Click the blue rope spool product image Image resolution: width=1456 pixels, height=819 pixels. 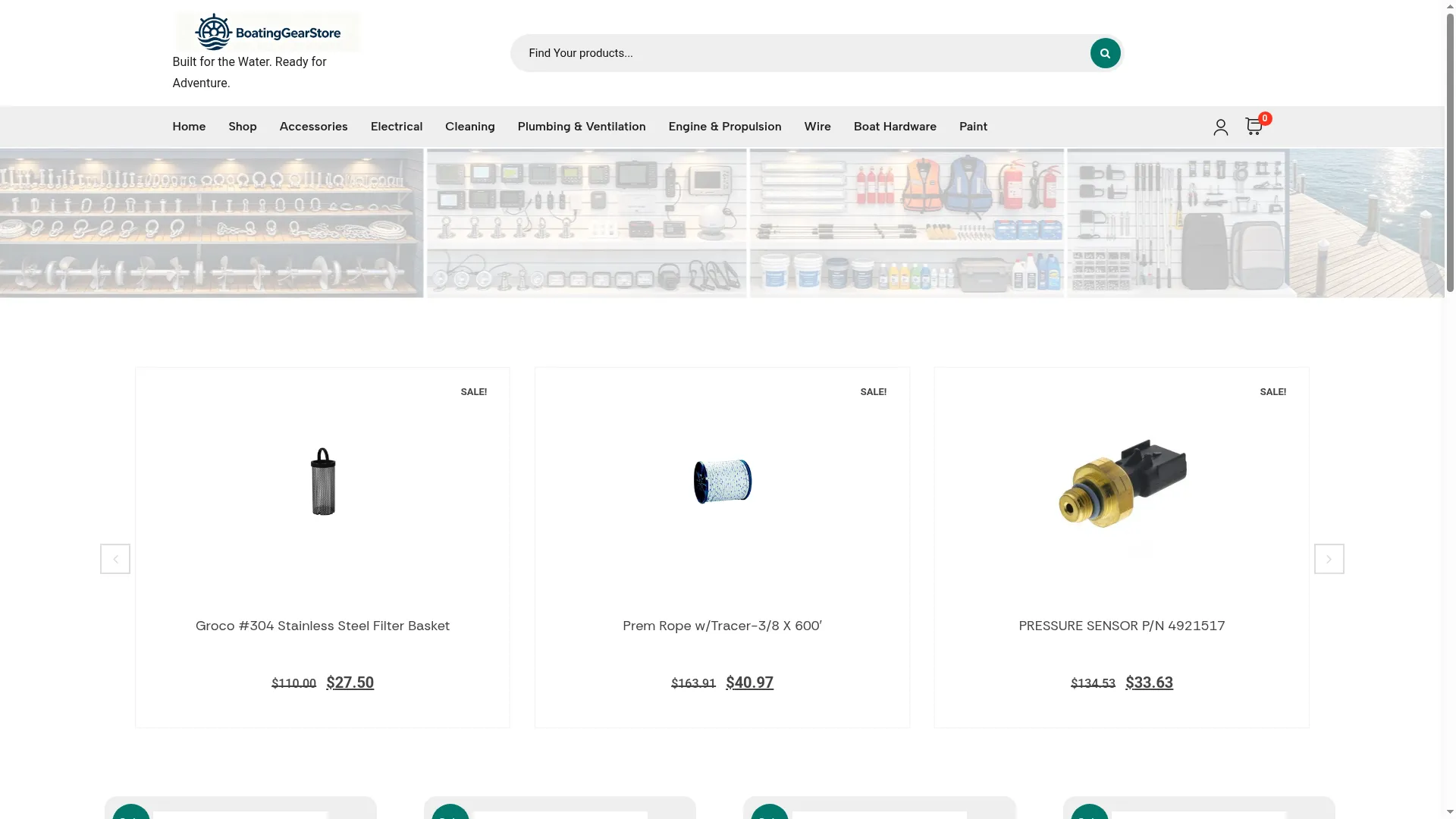tap(722, 481)
